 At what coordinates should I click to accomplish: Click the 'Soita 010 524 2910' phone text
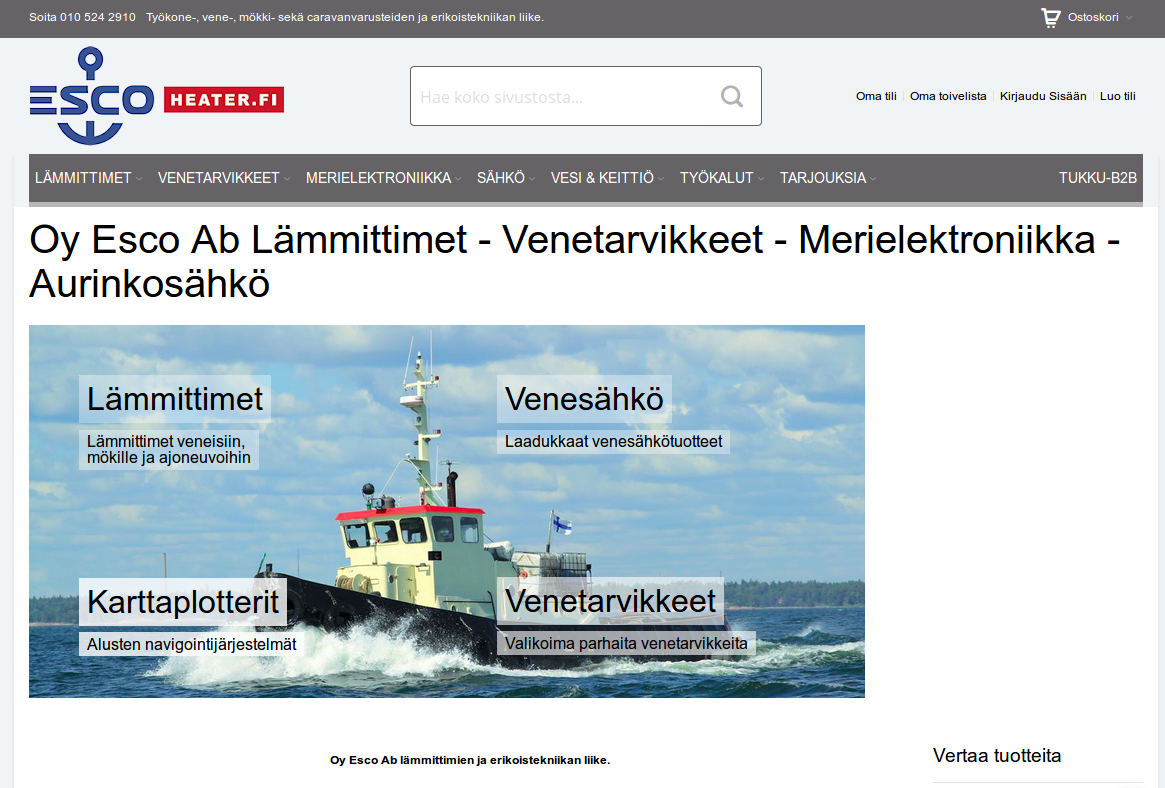pos(82,17)
